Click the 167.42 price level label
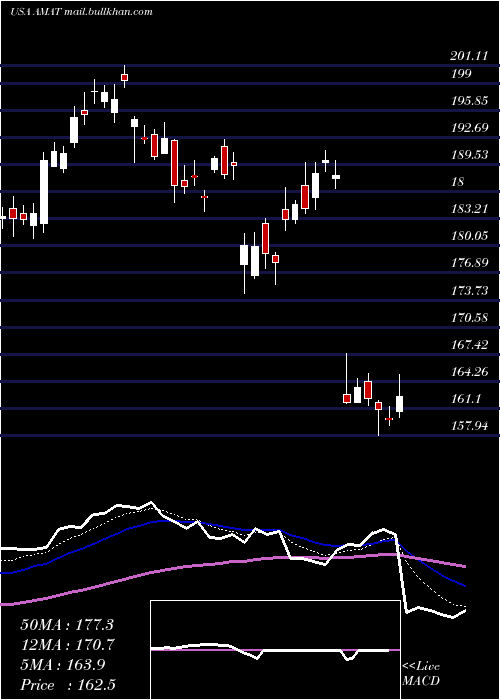 coord(469,345)
